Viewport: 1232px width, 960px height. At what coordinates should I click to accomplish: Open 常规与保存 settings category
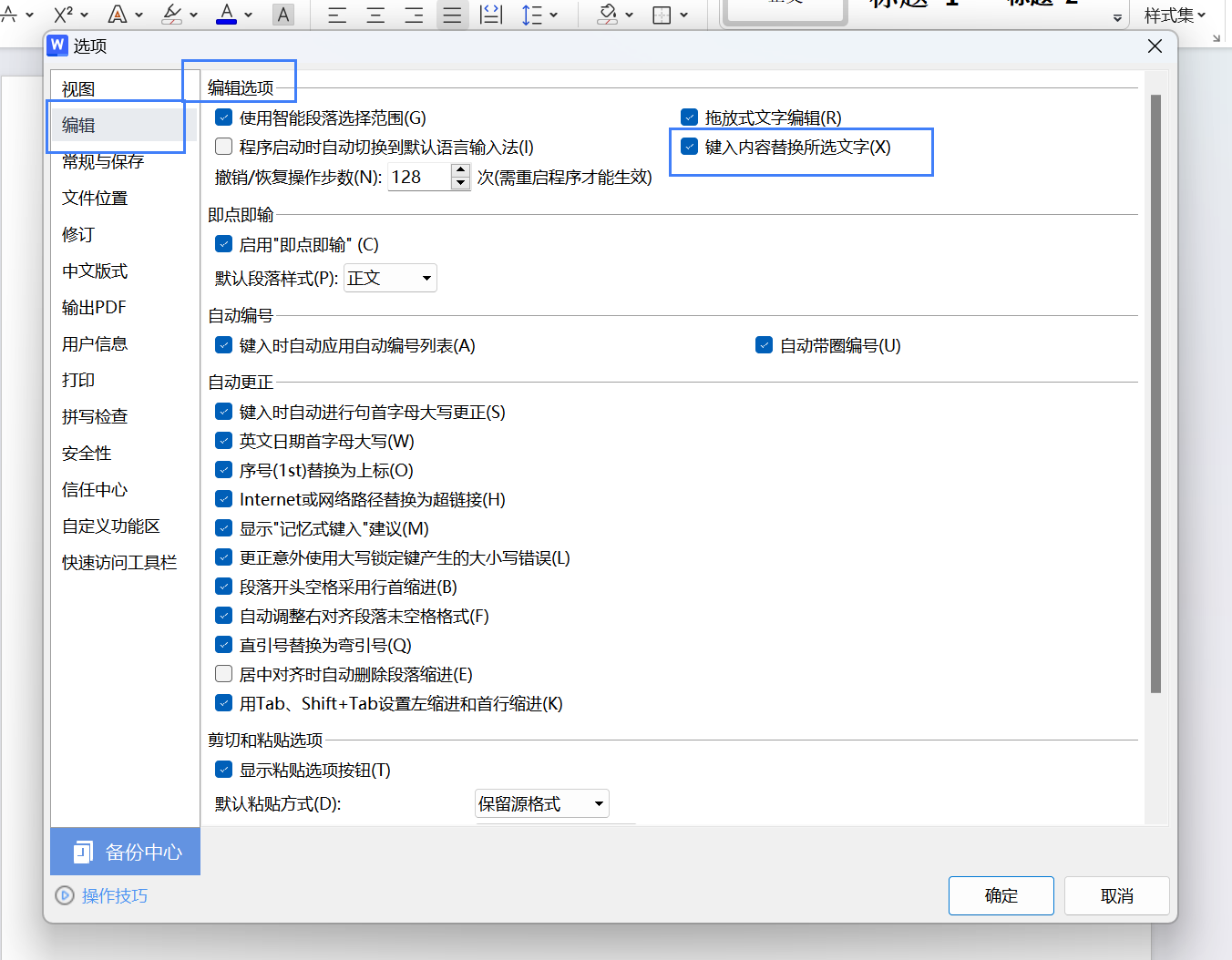(x=103, y=161)
